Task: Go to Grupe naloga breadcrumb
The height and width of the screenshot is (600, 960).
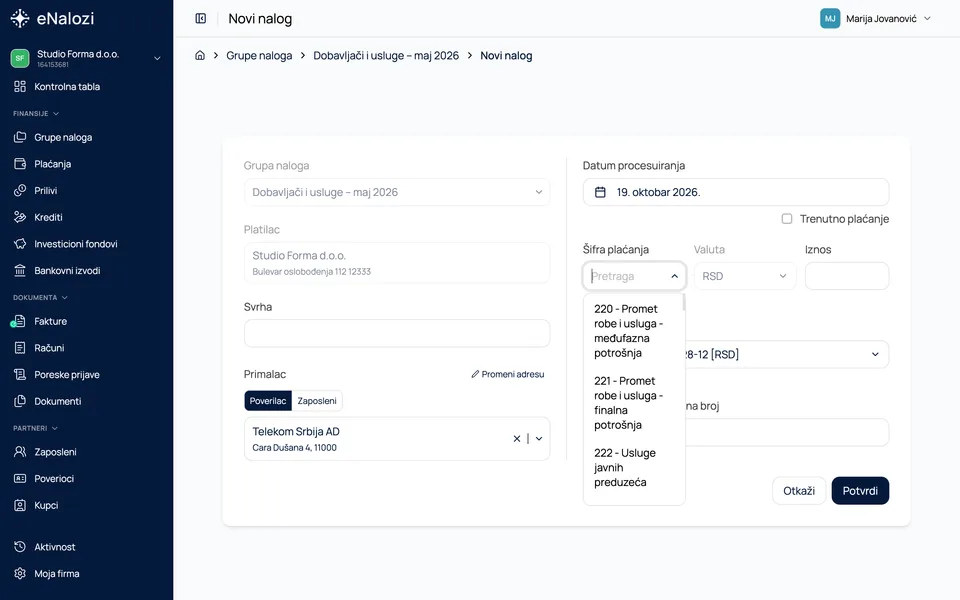Action: click(259, 56)
